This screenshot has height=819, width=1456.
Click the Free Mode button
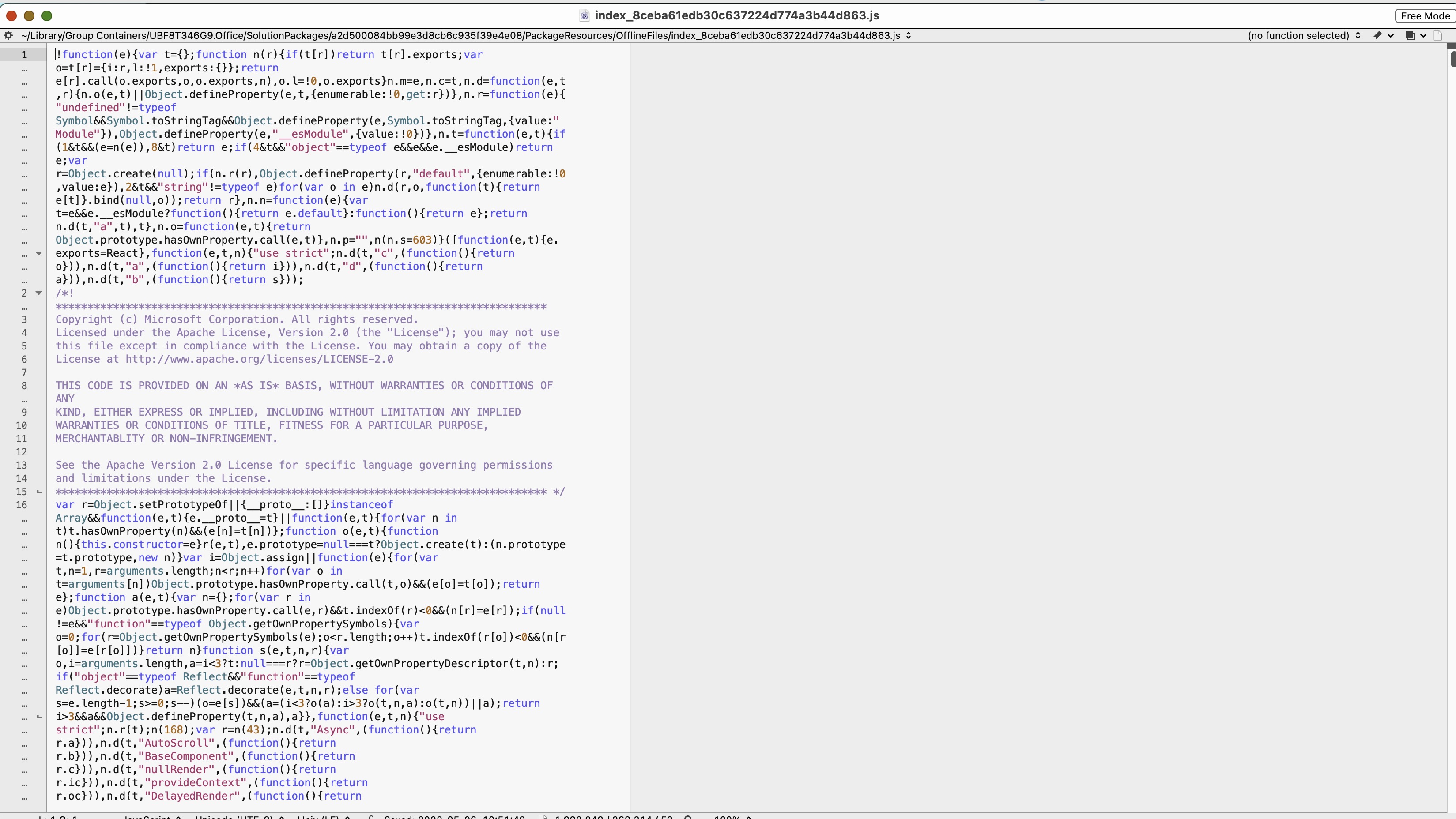[x=1425, y=16]
